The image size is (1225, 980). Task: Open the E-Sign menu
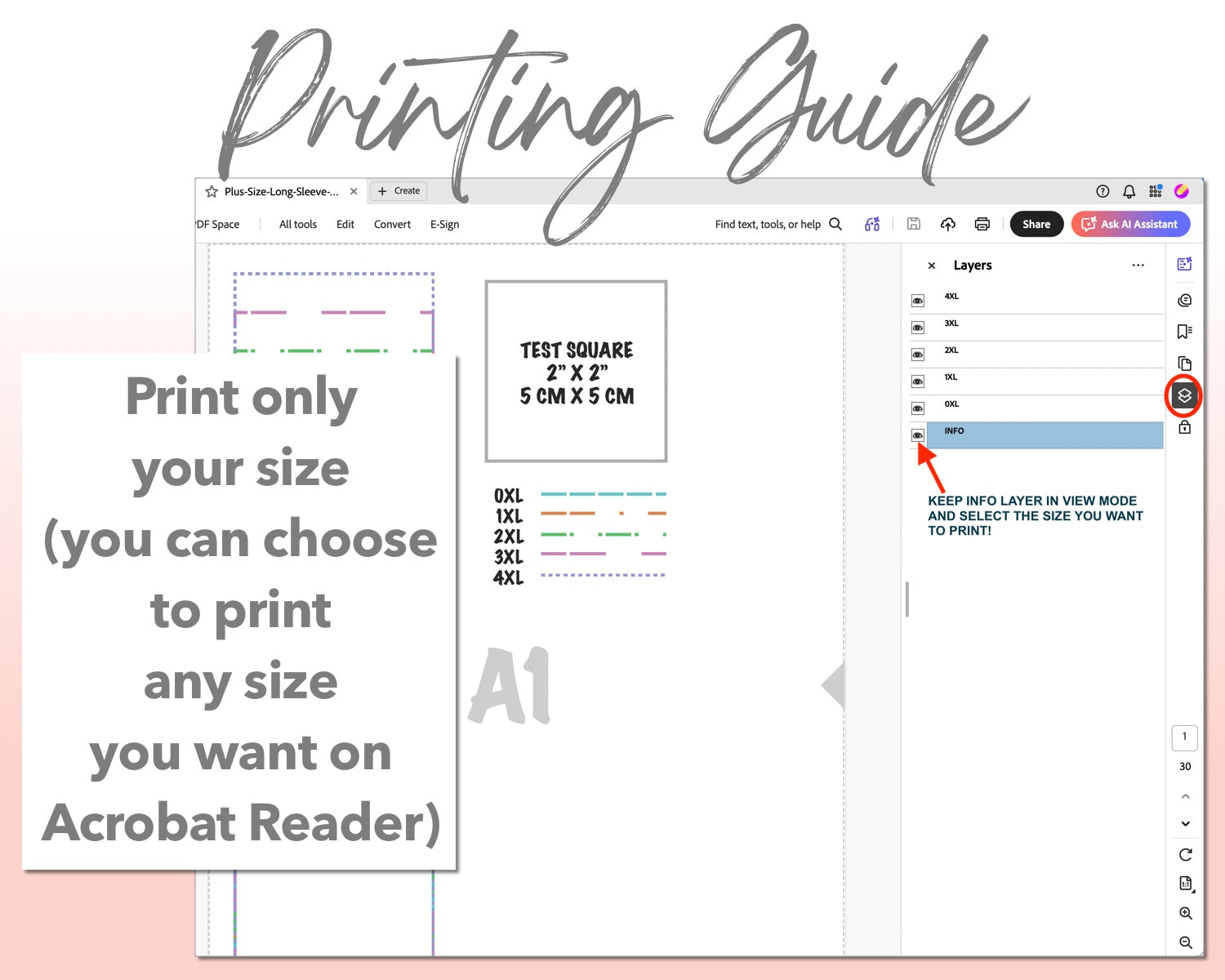coord(444,224)
